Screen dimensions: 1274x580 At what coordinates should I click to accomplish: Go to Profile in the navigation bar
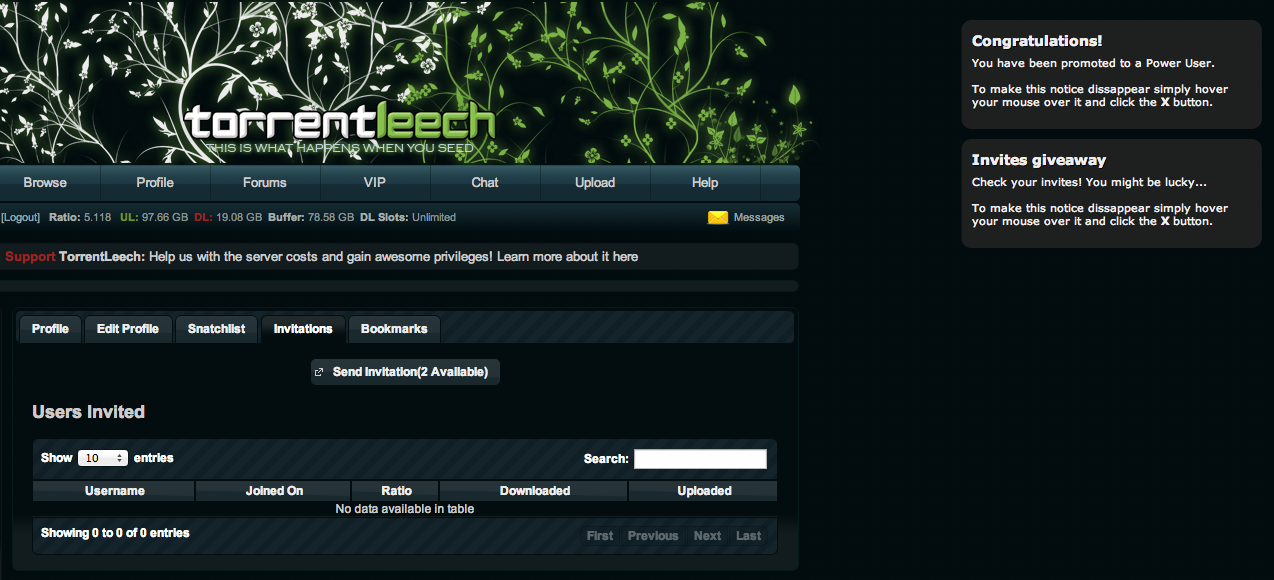pyautogui.click(x=155, y=183)
